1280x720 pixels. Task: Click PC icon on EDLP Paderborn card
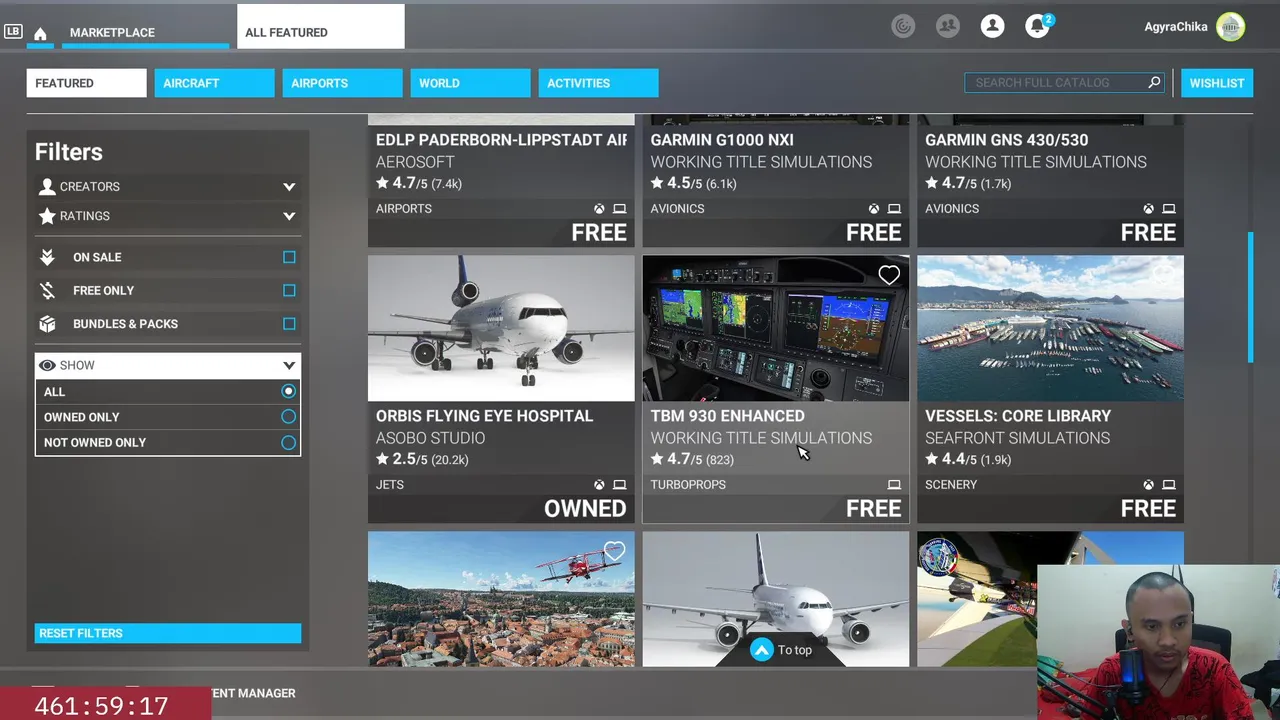click(620, 209)
